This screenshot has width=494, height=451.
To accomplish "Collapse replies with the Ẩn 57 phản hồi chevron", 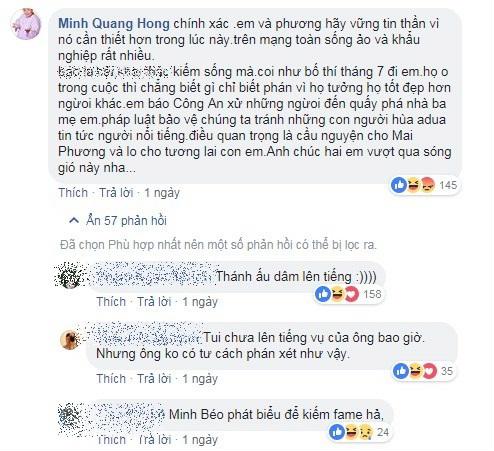I will tap(74, 220).
